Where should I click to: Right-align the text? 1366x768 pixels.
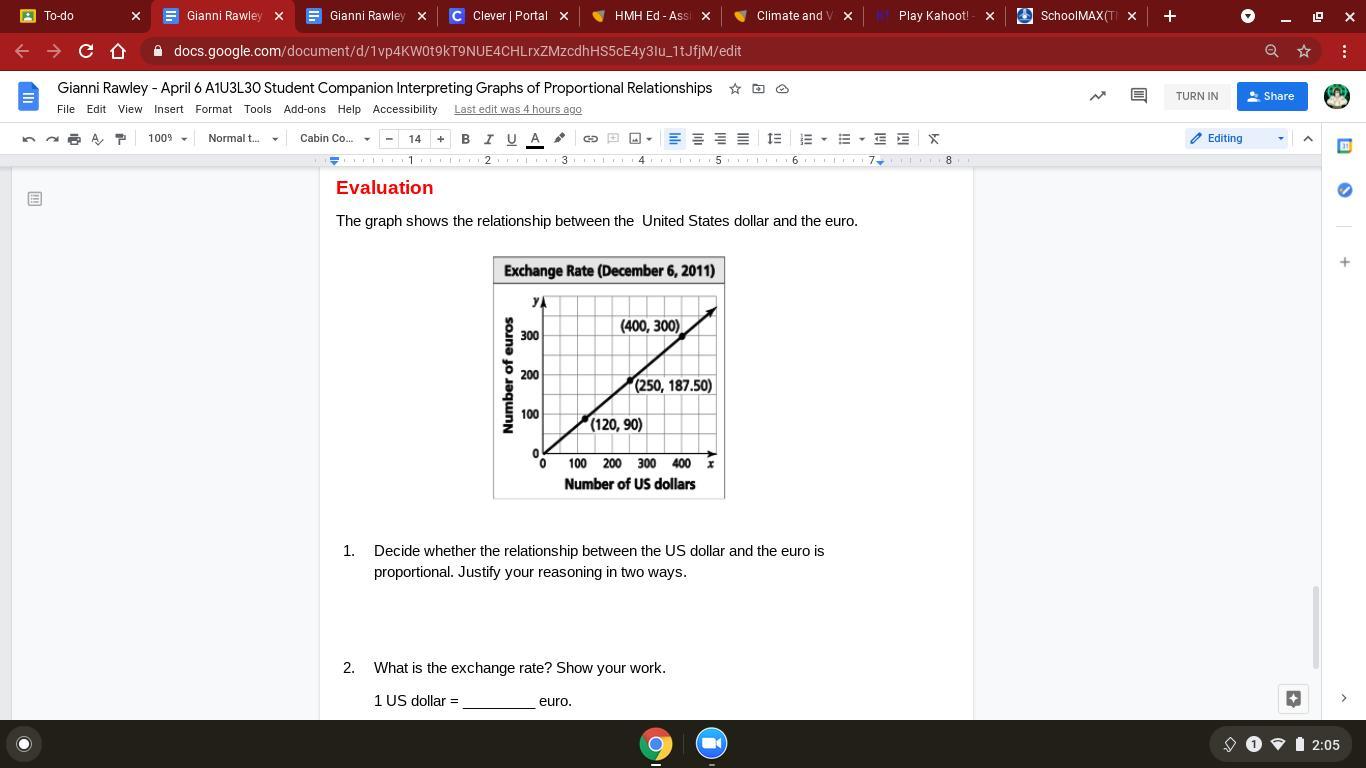[x=720, y=139]
